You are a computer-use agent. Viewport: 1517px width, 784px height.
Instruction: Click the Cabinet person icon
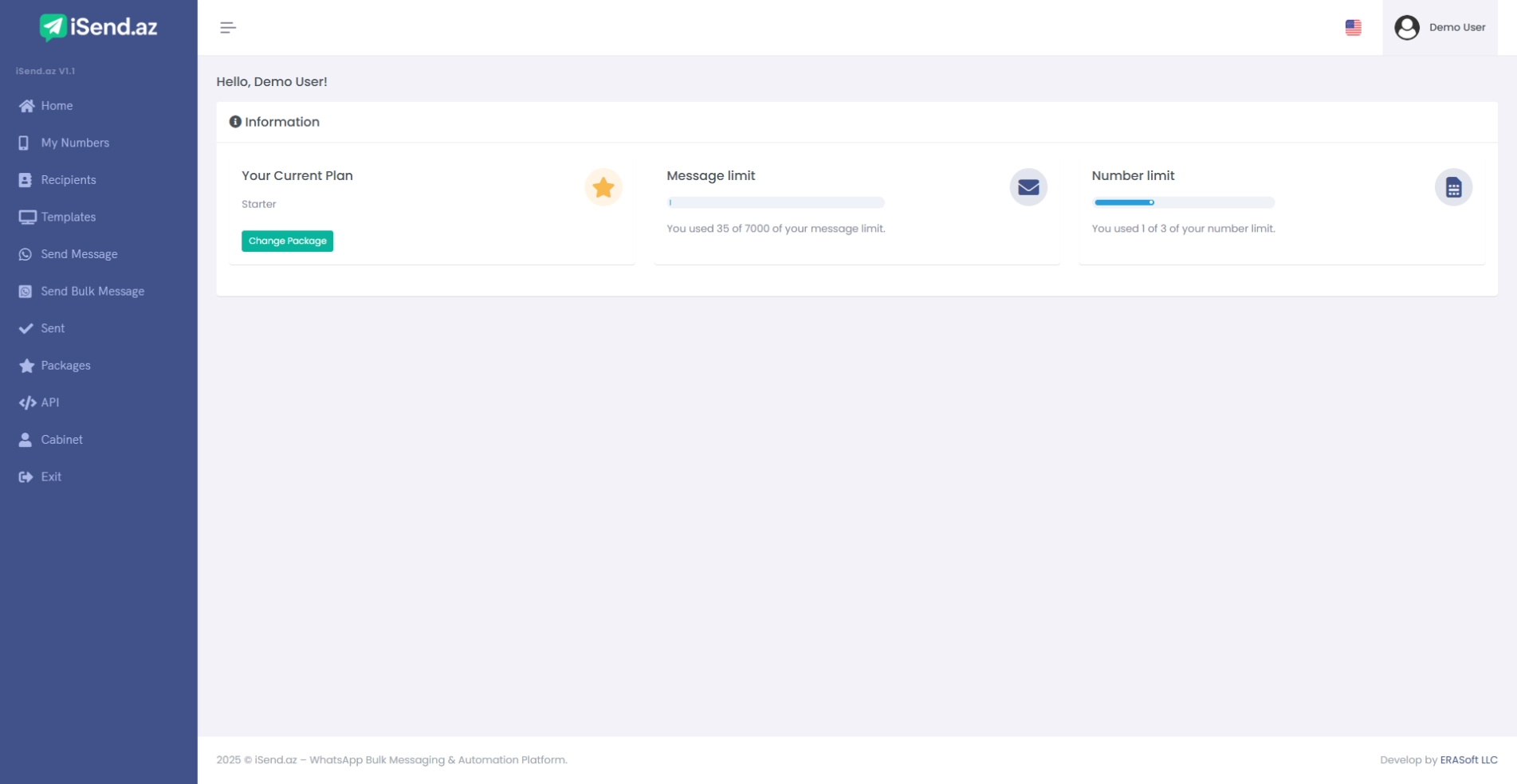[x=26, y=440]
